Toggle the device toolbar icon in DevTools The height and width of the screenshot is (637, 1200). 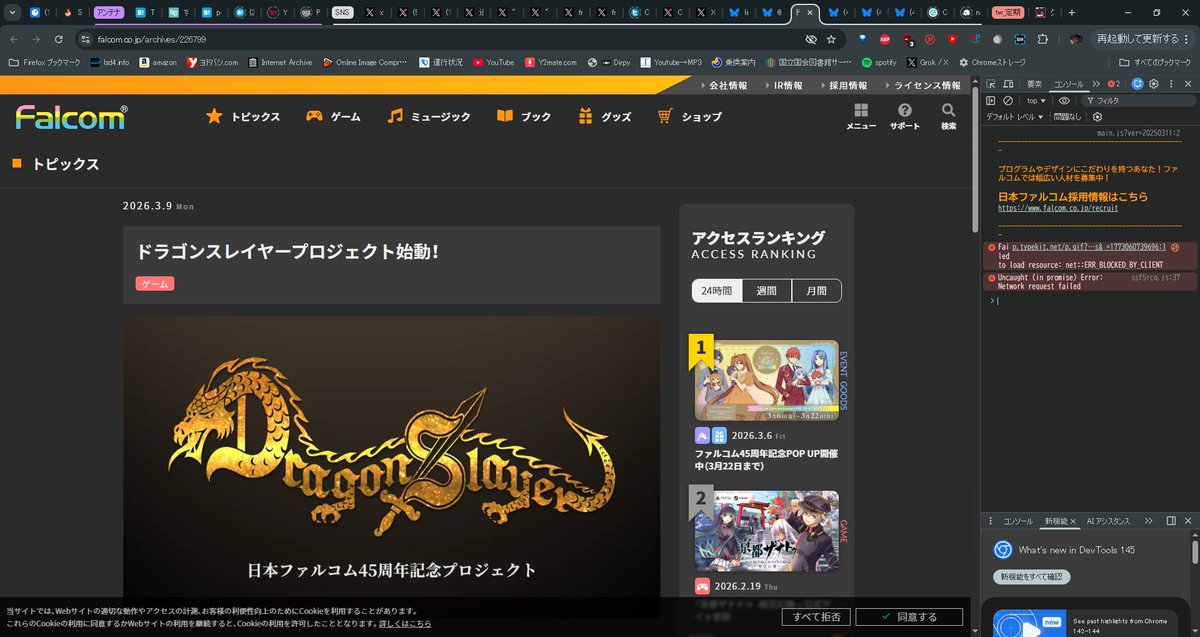1007,84
